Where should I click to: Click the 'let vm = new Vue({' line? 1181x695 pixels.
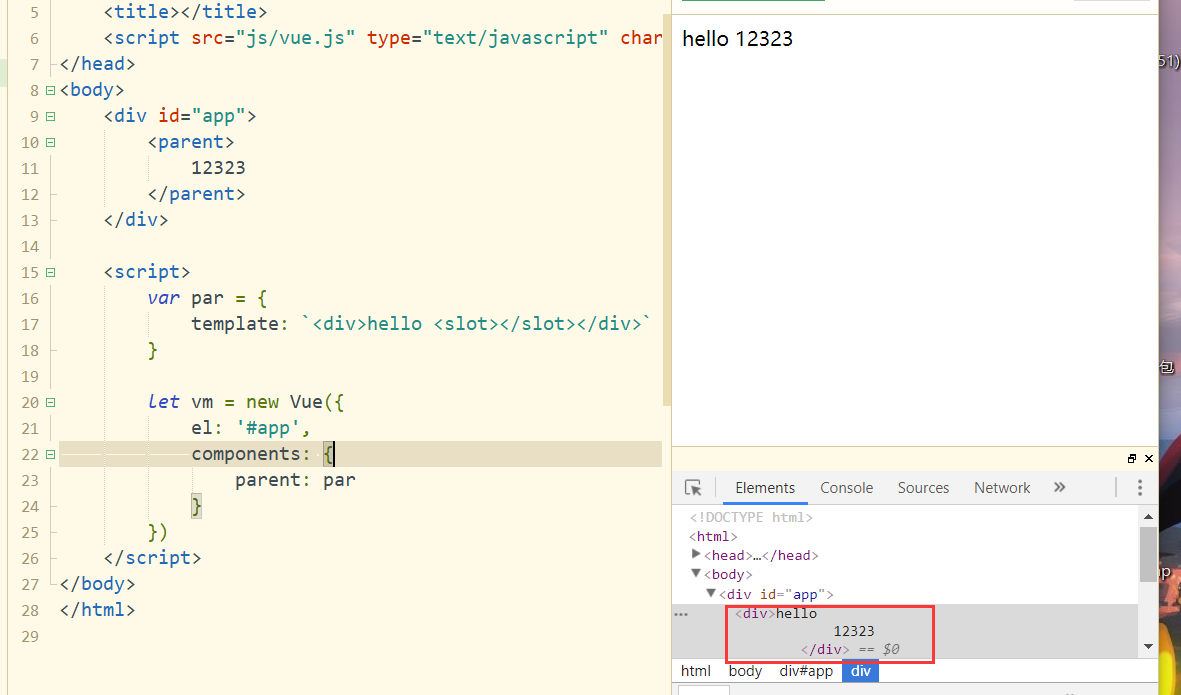pos(246,402)
